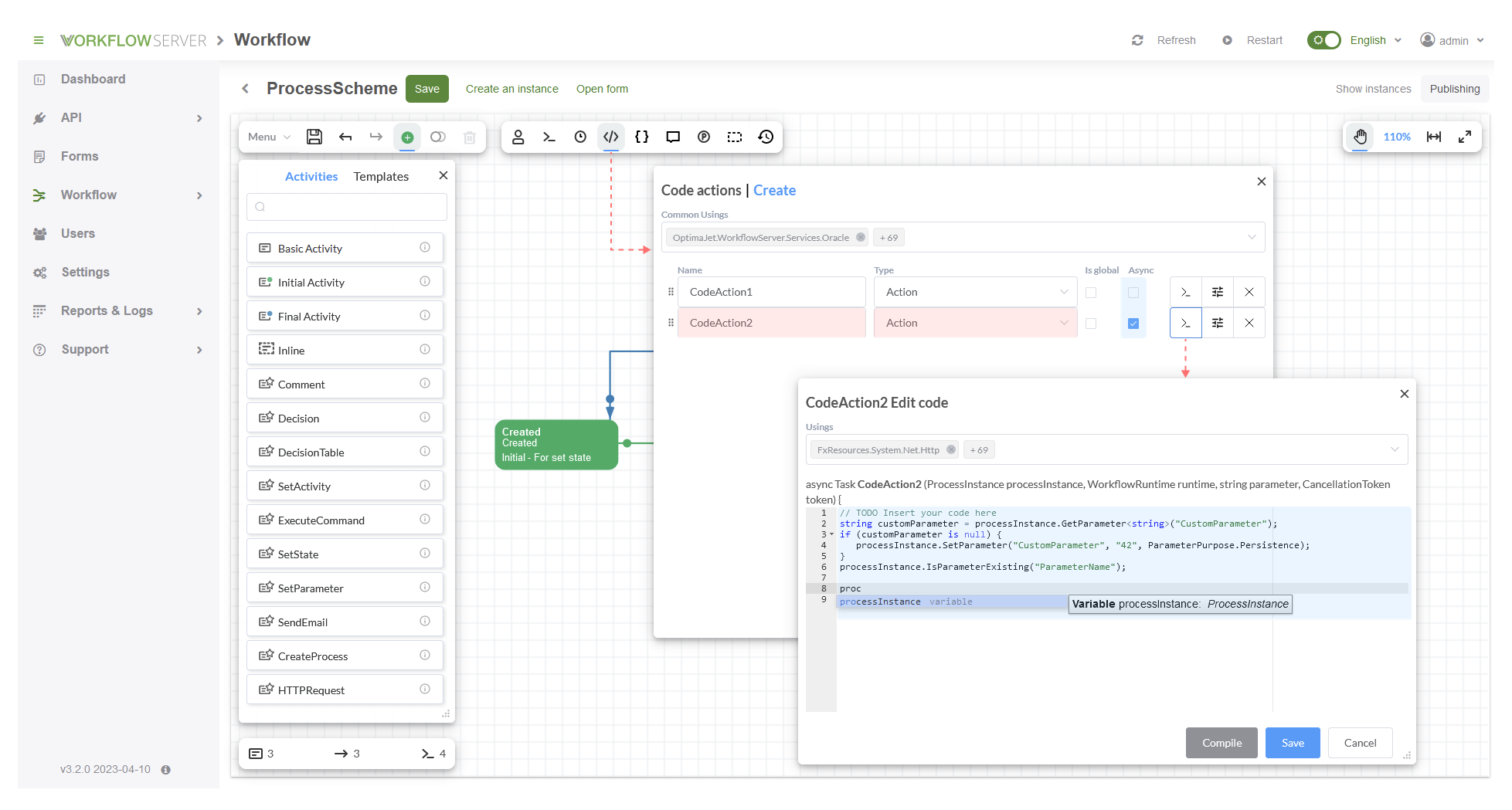Click the toolbar trash delete icon
This screenshot has width=1512, height=810.
pos(469,137)
